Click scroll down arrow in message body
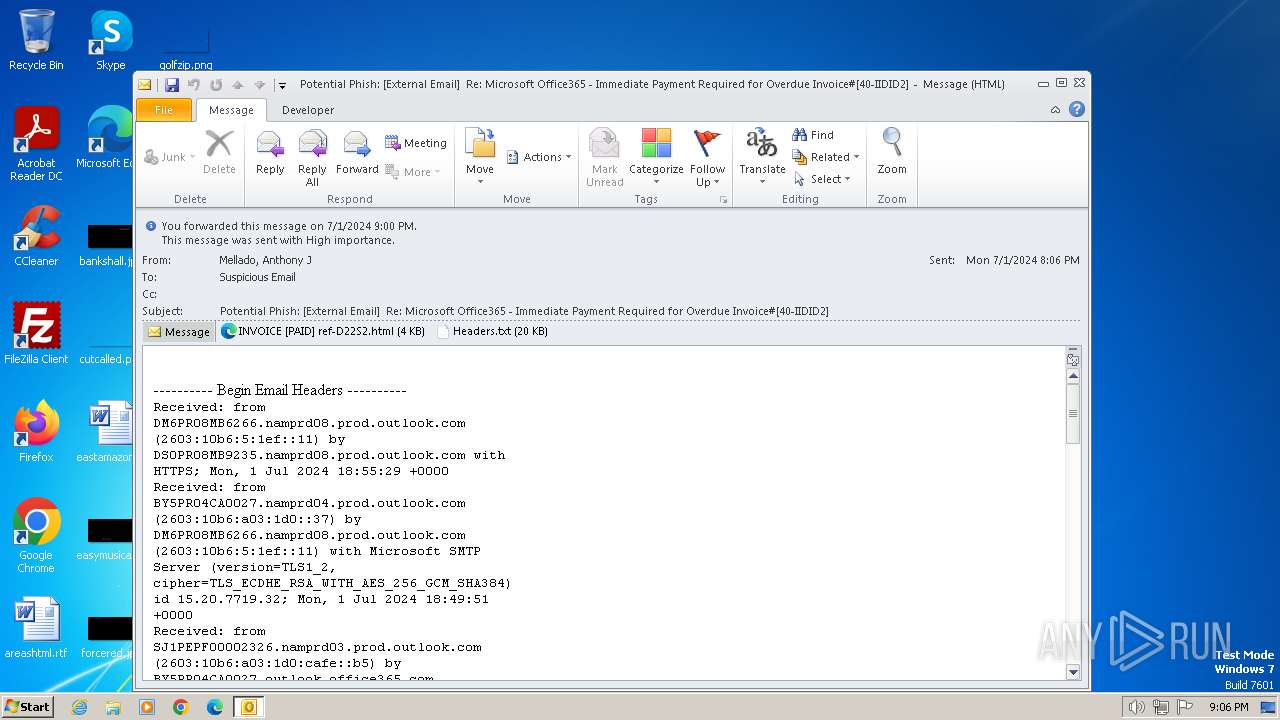Screen dimensions: 1280x720 (x=1073, y=672)
